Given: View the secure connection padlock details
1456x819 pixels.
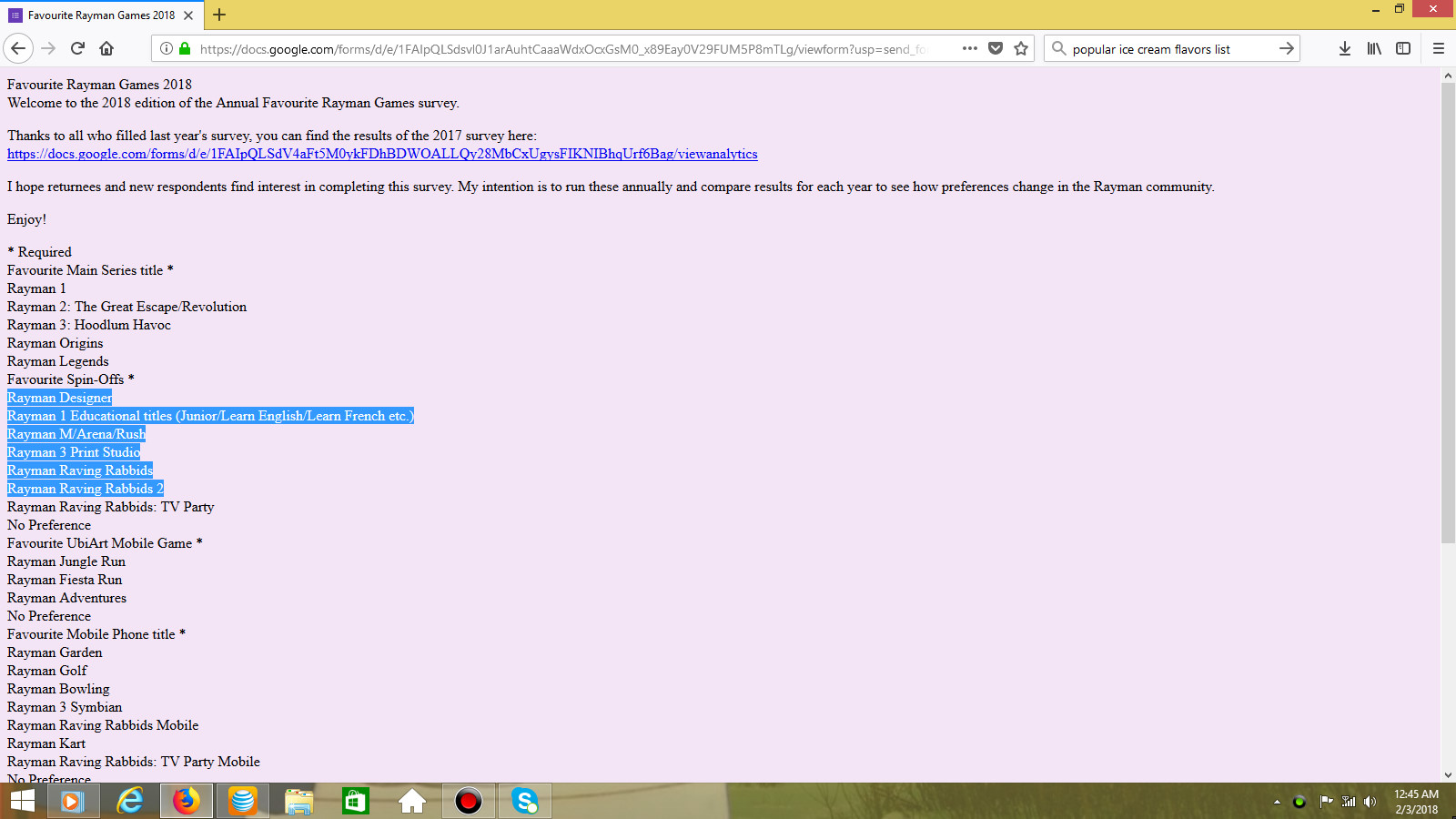Looking at the screenshot, I should tap(185, 48).
